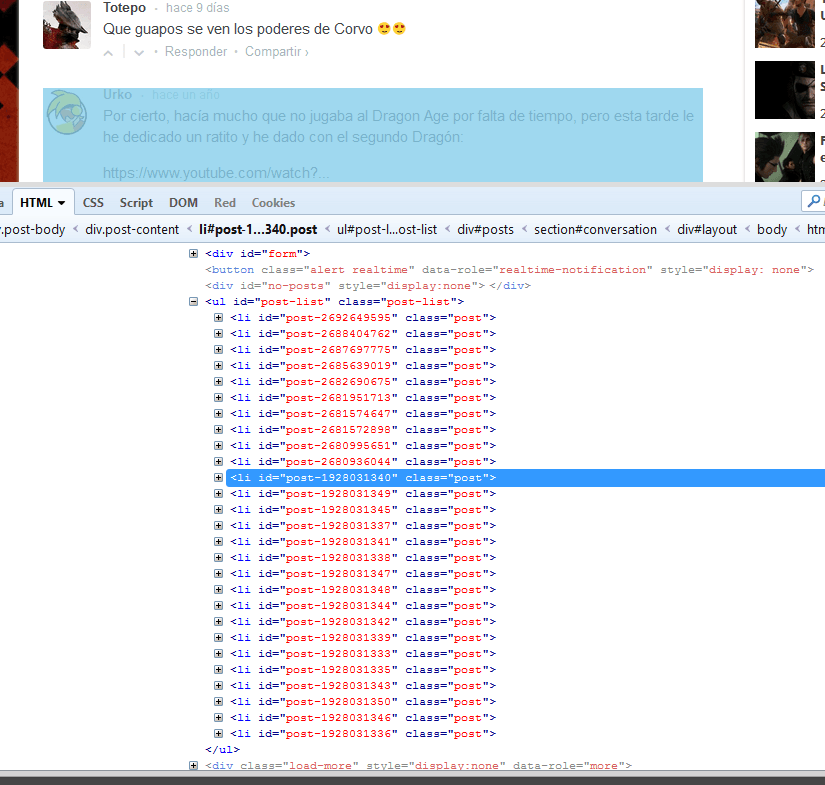
Task: Select ul#post-l...ost-list breadcrumb
Action: tap(387, 229)
